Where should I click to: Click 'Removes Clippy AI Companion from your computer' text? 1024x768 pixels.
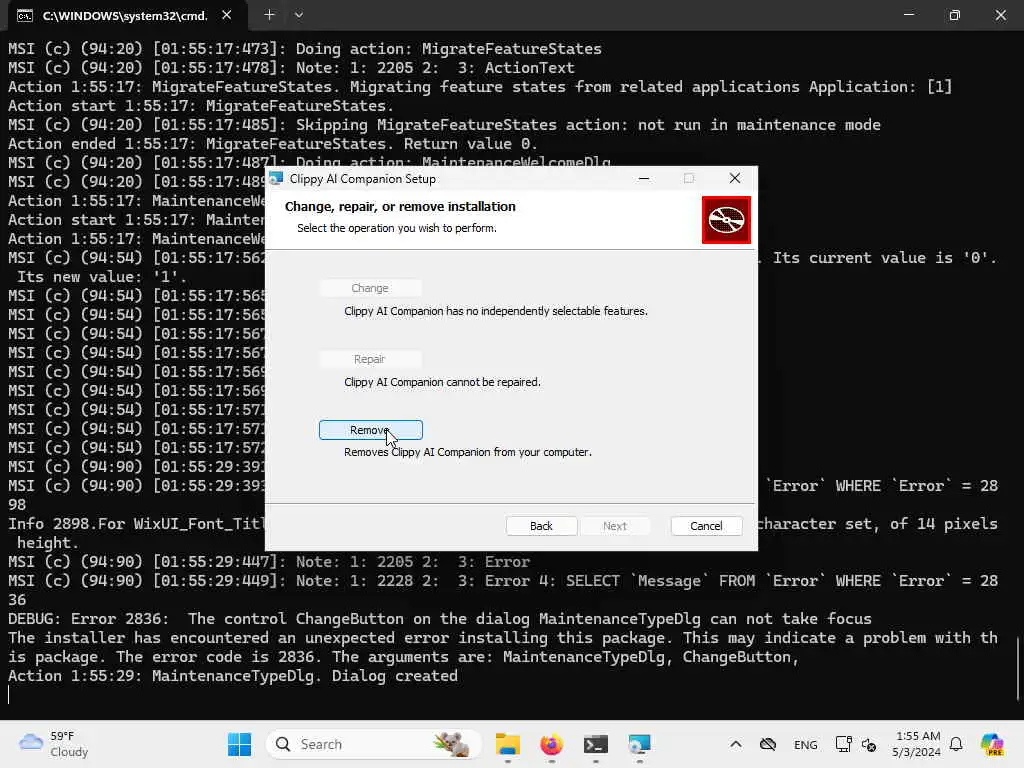click(468, 452)
